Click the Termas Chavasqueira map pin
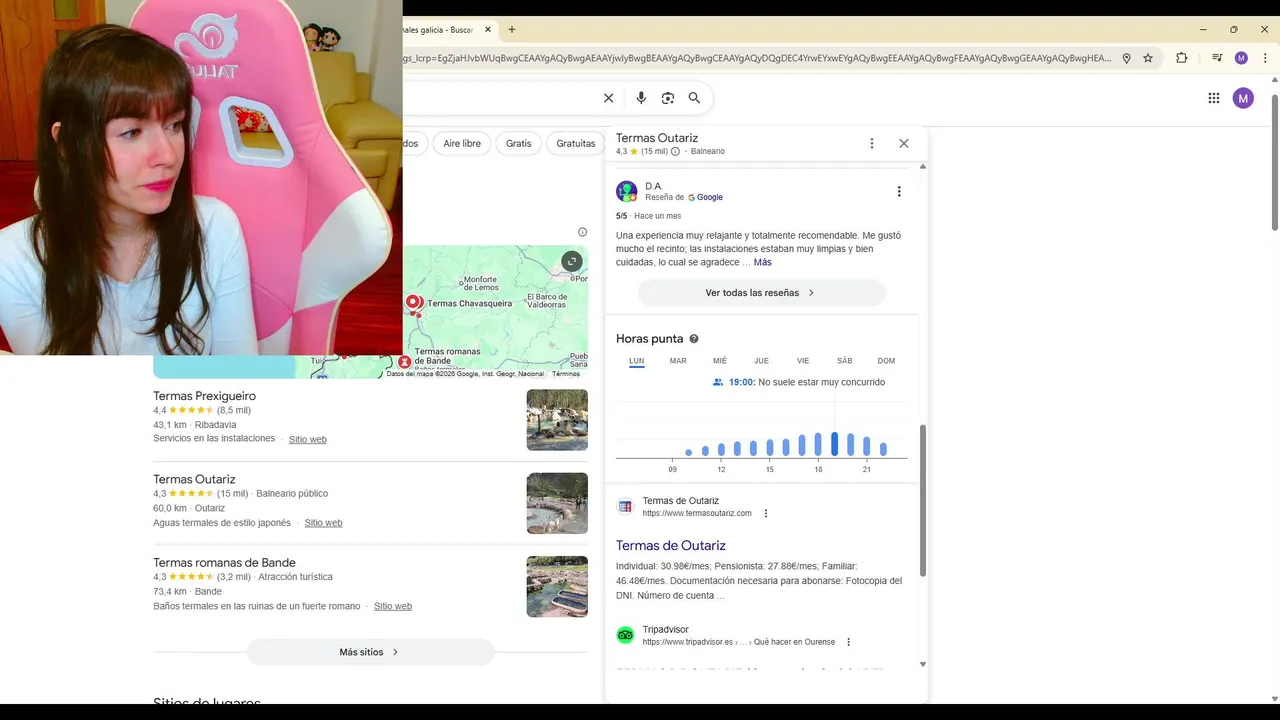Image resolution: width=1280 pixels, height=720 pixels. tap(412, 302)
